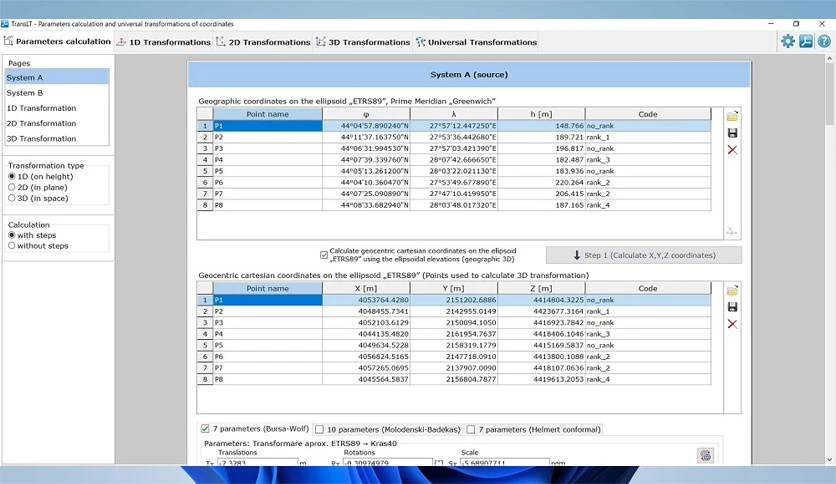The width and height of the screenshot is (836, 484).
Task: Click the TransLT app icon in title bar
Action: pos(5,24)
